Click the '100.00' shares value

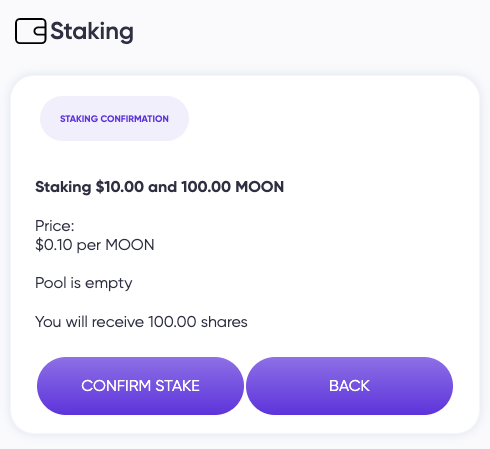pos(172,322)
